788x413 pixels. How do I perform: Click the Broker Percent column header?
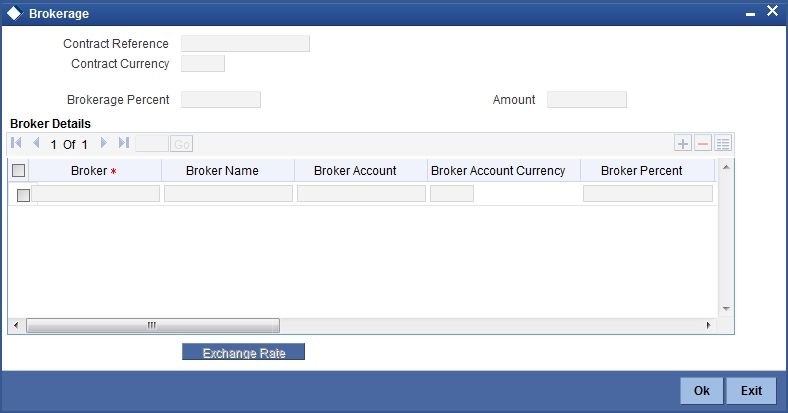point(647,171)
